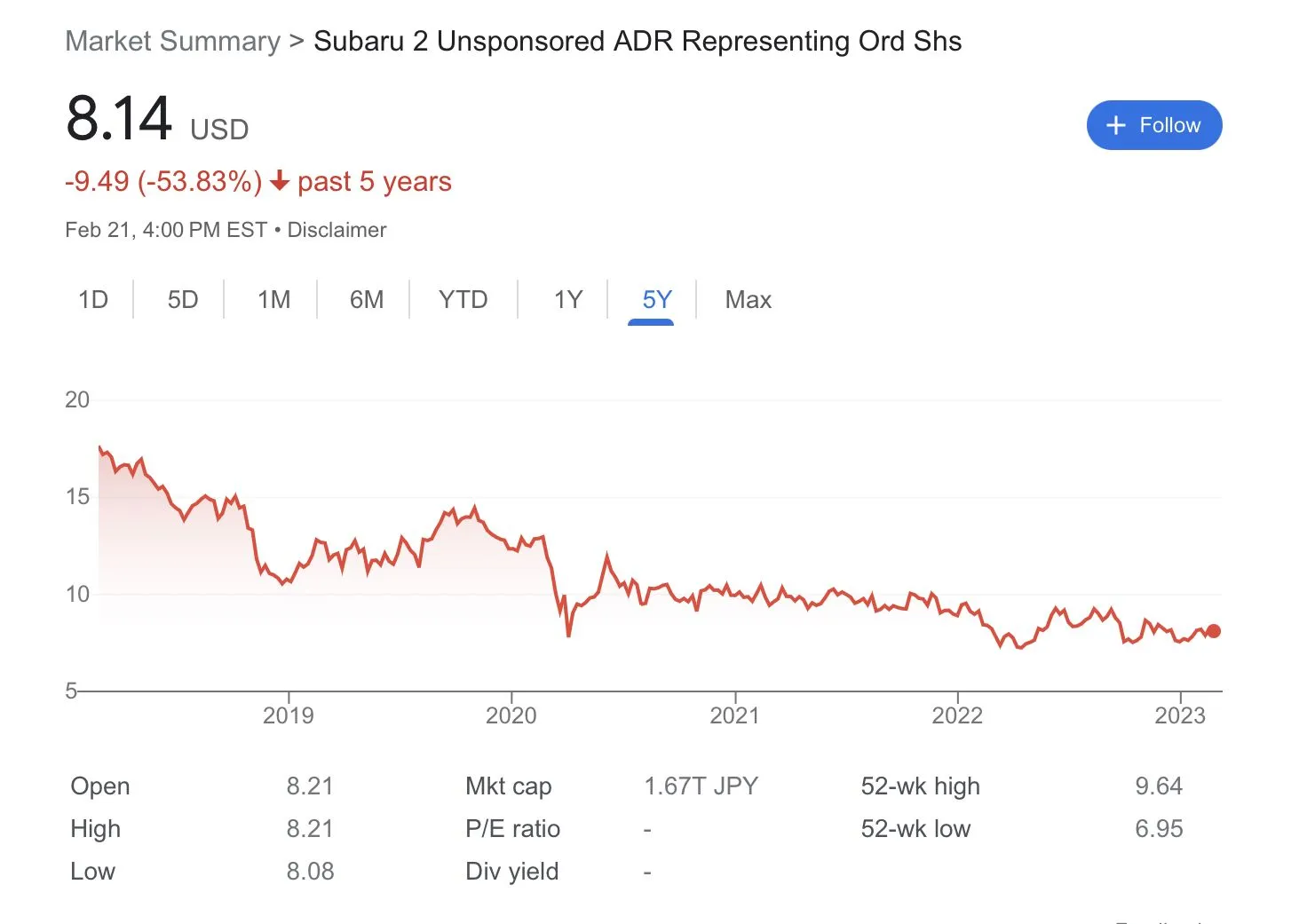Click the plus icon on Follow
Viewport: 1307px width, 924px height.
click(x=1116, y=126)
